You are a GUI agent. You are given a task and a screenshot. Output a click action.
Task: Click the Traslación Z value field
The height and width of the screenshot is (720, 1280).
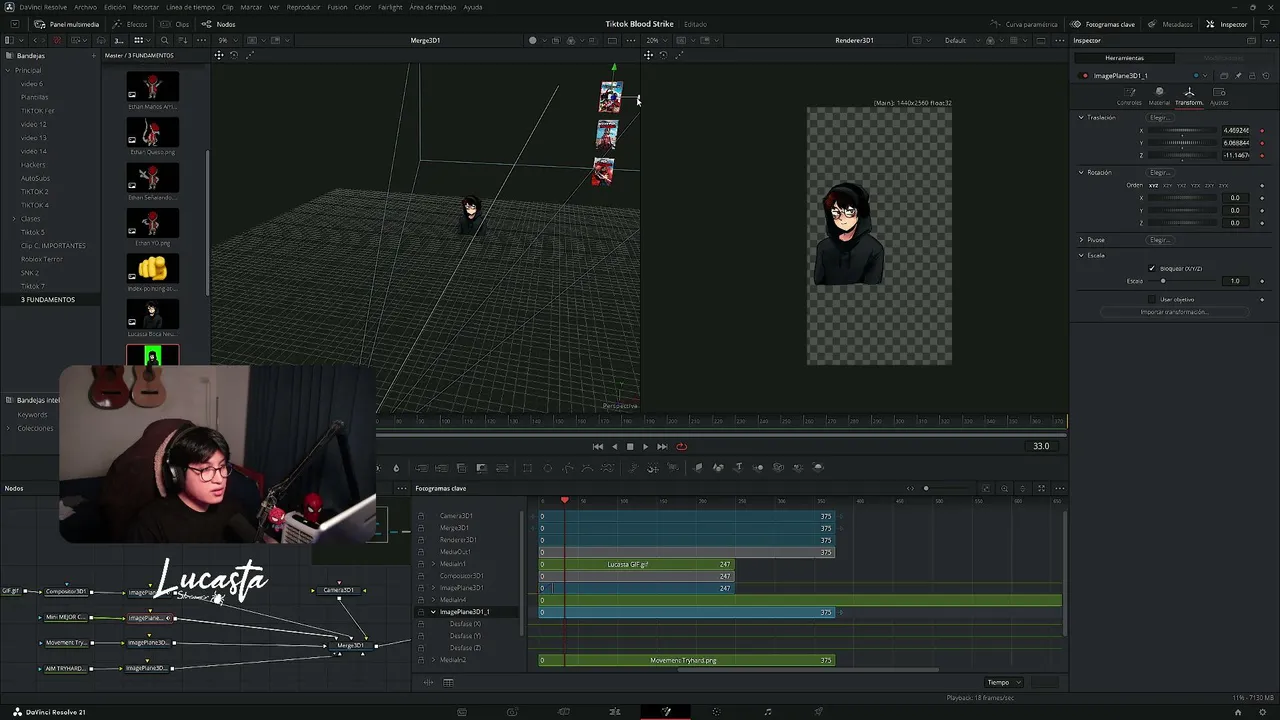point(1236,155)
